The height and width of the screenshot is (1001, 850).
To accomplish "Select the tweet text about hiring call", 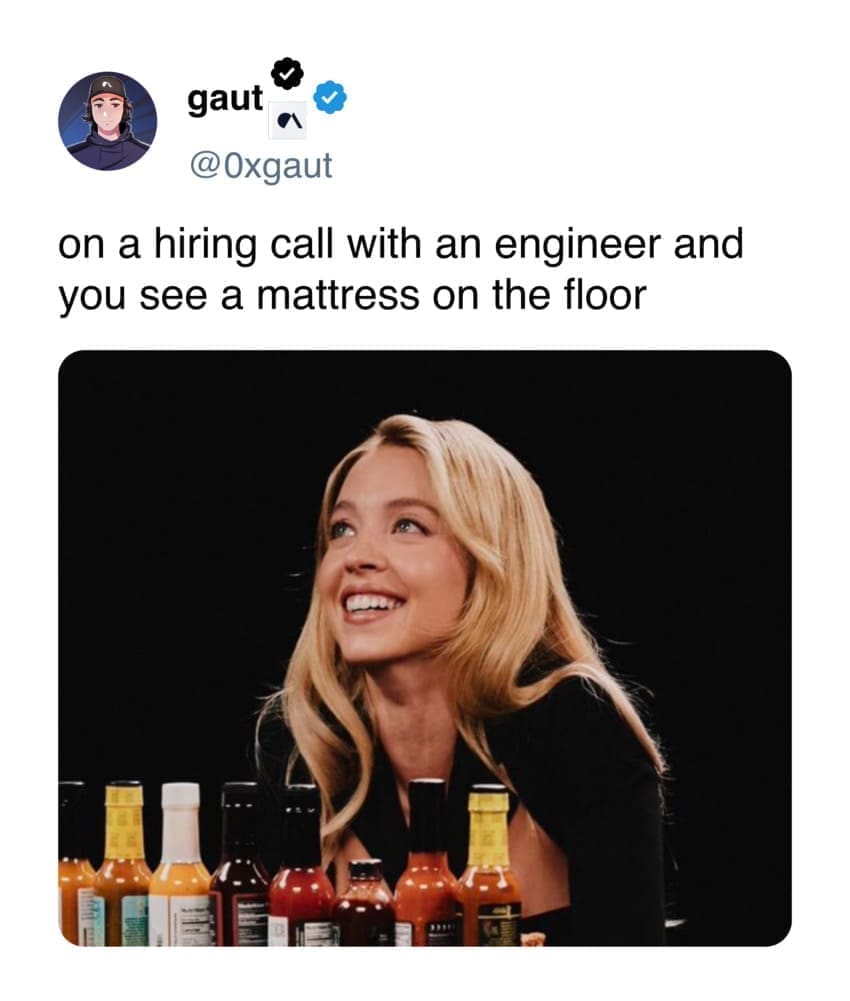I will coord(401,269).
